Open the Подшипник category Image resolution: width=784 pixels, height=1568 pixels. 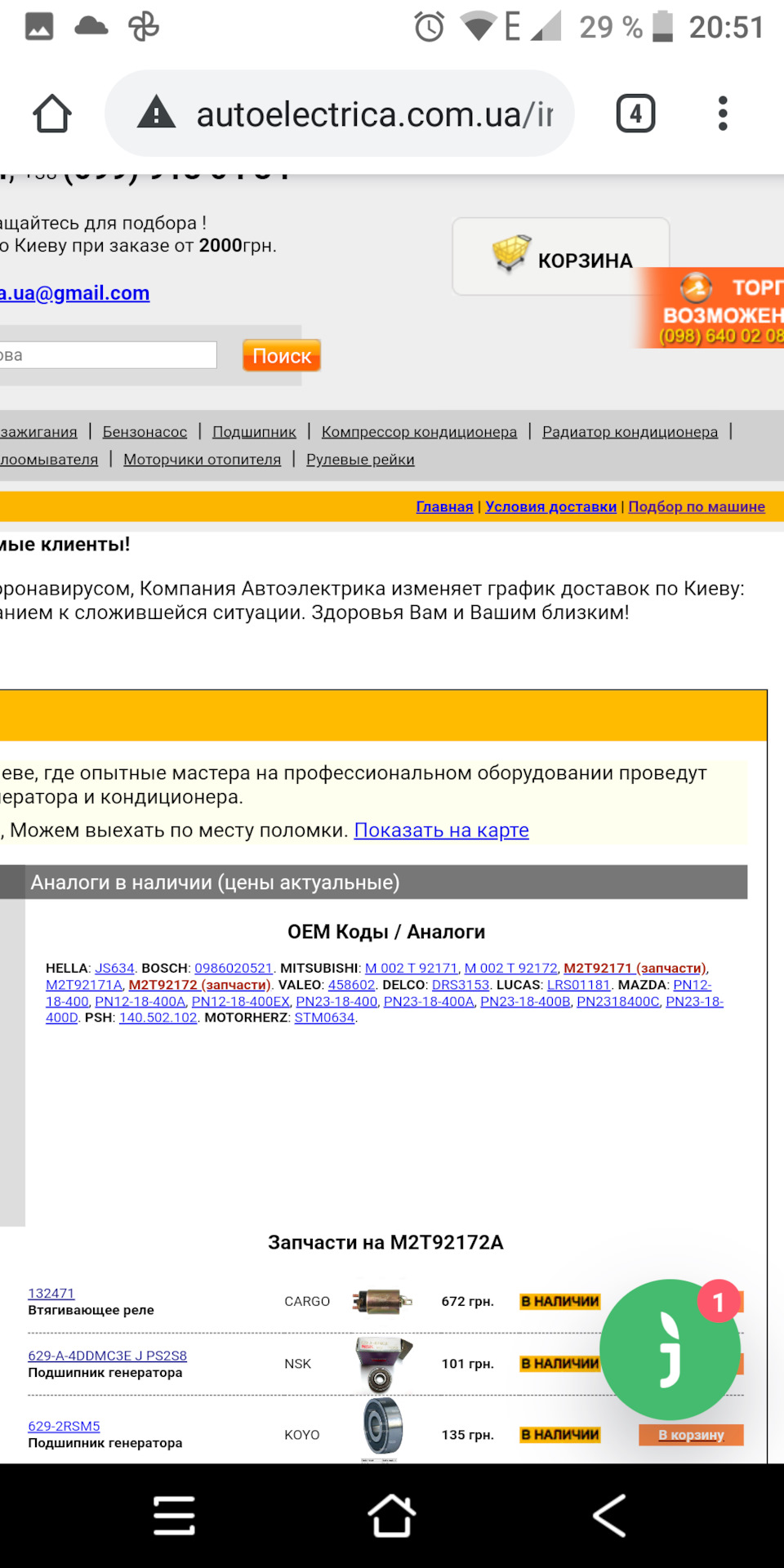coord(254,432)
